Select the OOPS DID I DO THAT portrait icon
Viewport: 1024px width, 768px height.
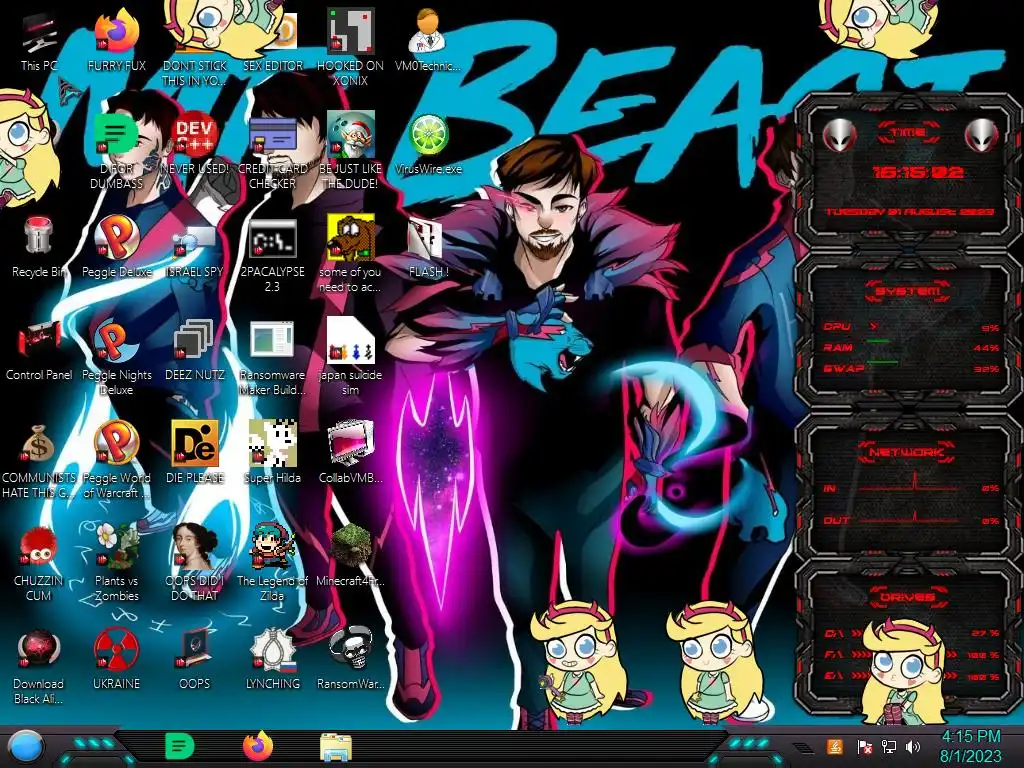(195, 563)
